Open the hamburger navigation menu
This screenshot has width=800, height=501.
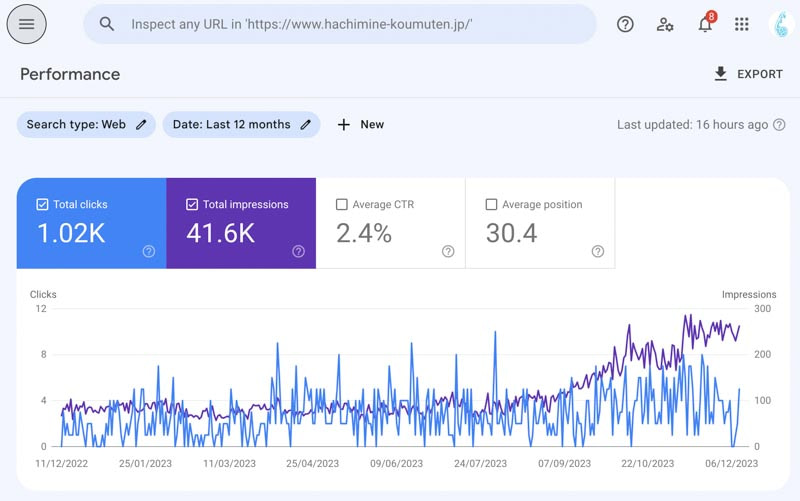(27, 24)
